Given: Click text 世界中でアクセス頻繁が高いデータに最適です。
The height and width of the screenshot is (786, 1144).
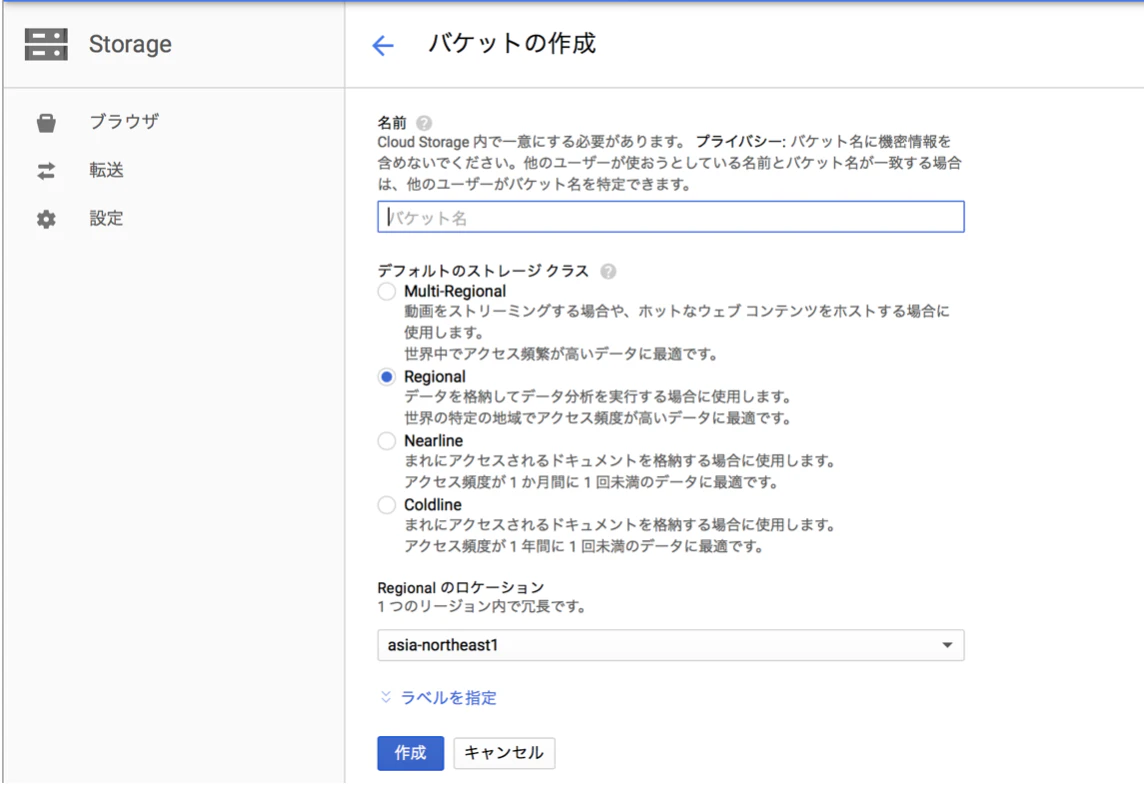Looking at the screenshot, I should pyautogui.click(x=563, y=355).
